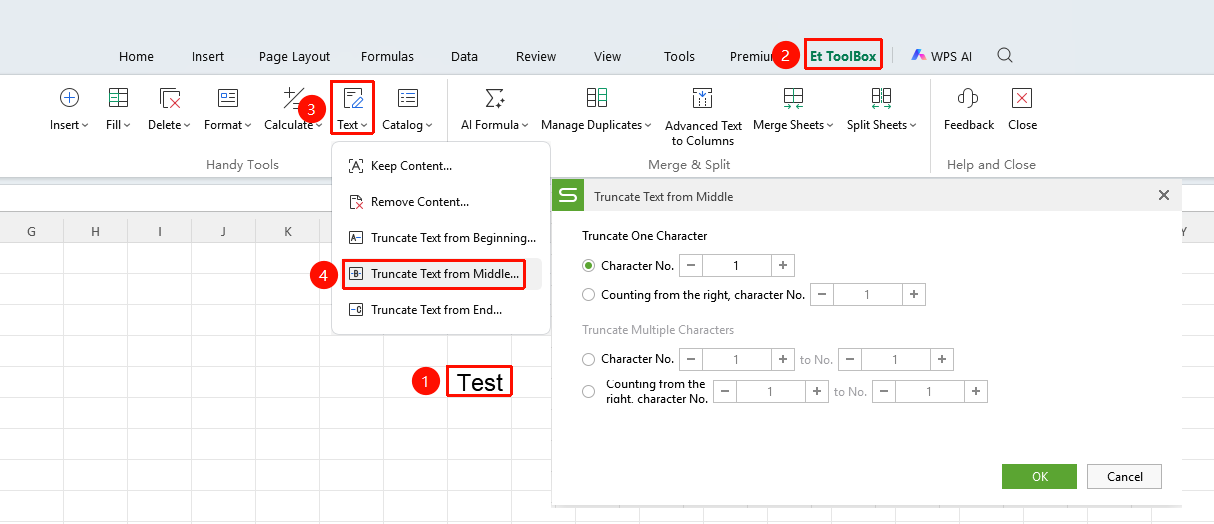
Task: Select column G header
Action: [32, 232]
